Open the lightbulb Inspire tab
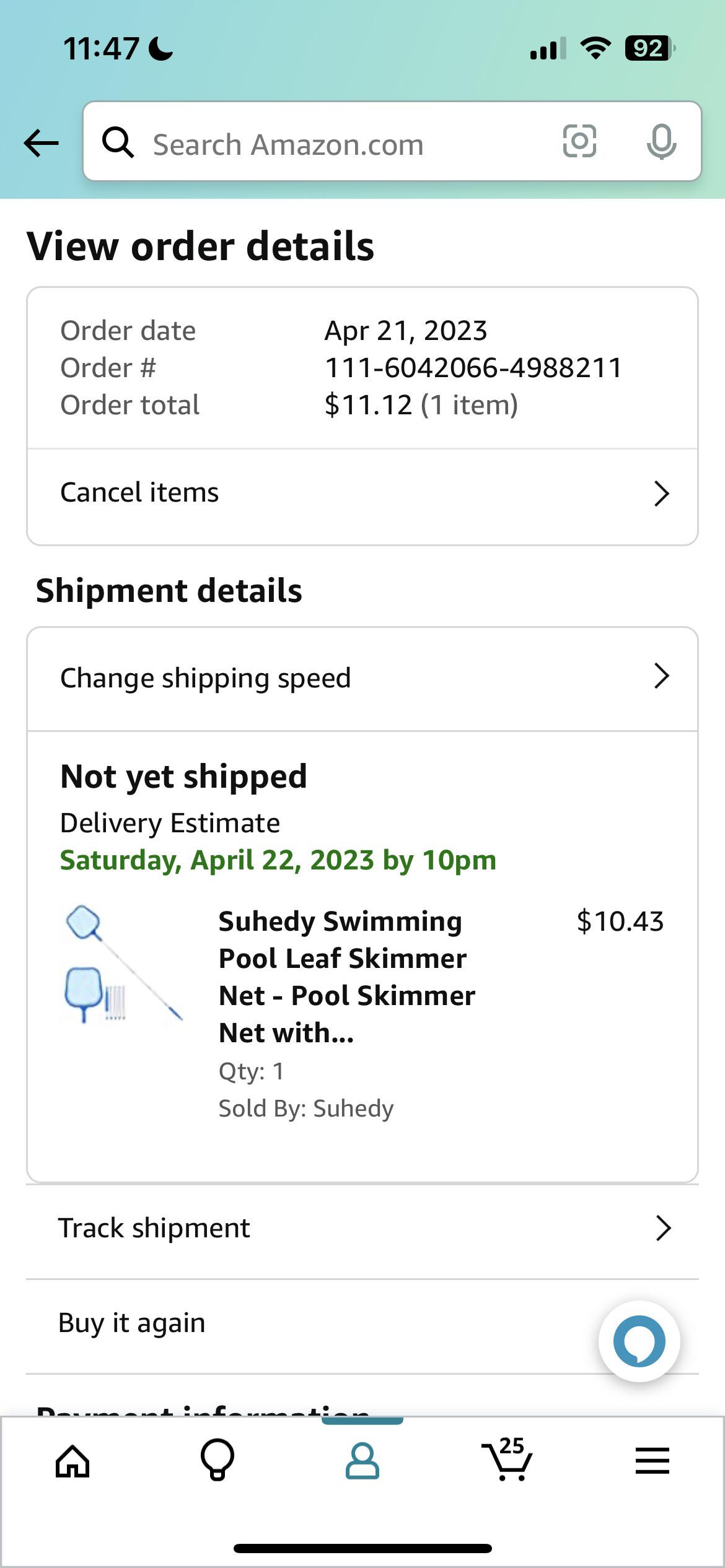This screenshot has height=1568, width=725. [x=217, y=1460]
